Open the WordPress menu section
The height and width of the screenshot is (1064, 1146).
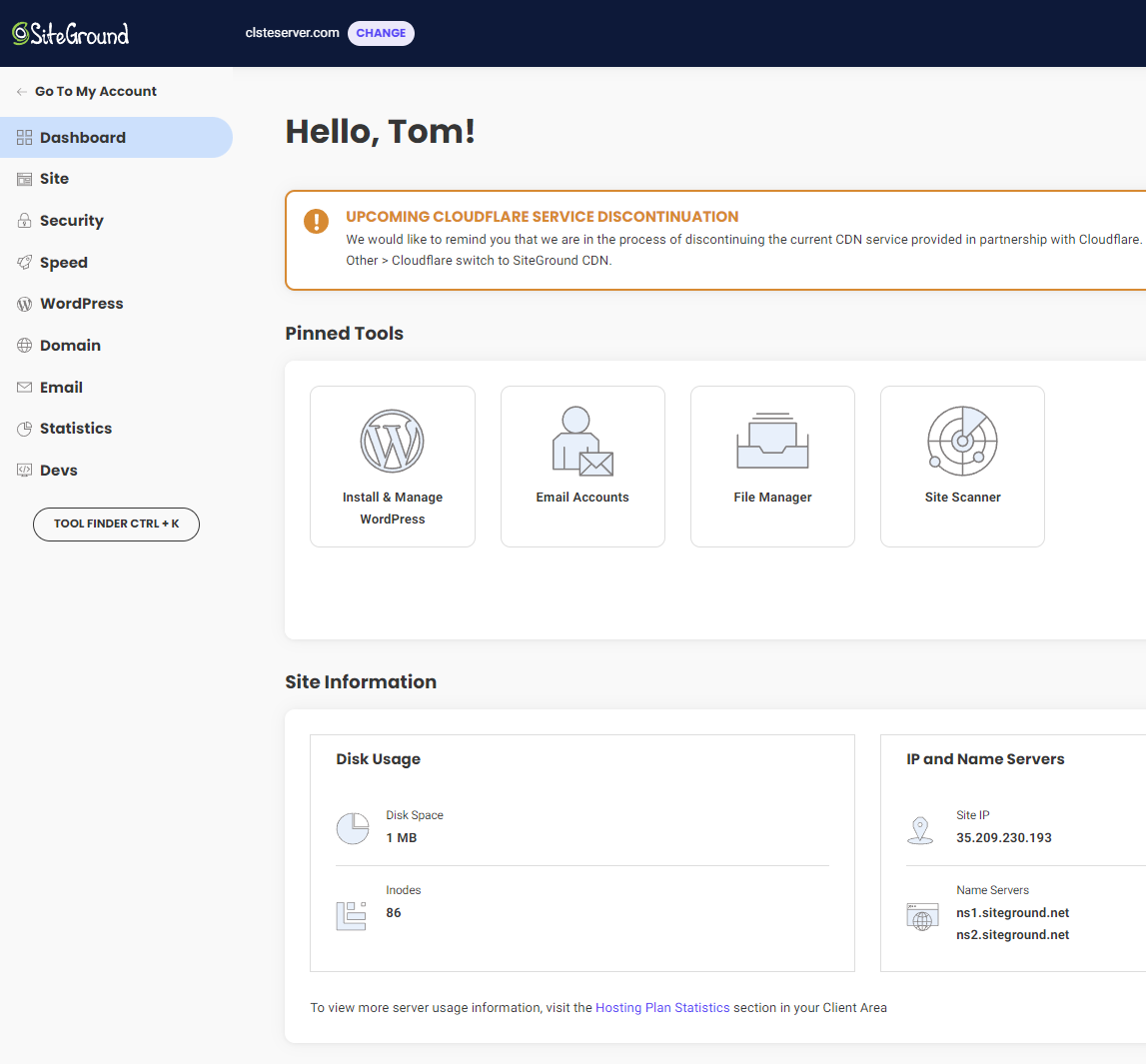(82, 304)
